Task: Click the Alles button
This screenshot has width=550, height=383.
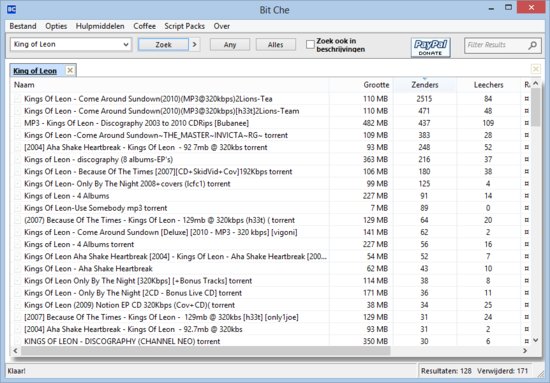Action: click(x=275, y=45)
